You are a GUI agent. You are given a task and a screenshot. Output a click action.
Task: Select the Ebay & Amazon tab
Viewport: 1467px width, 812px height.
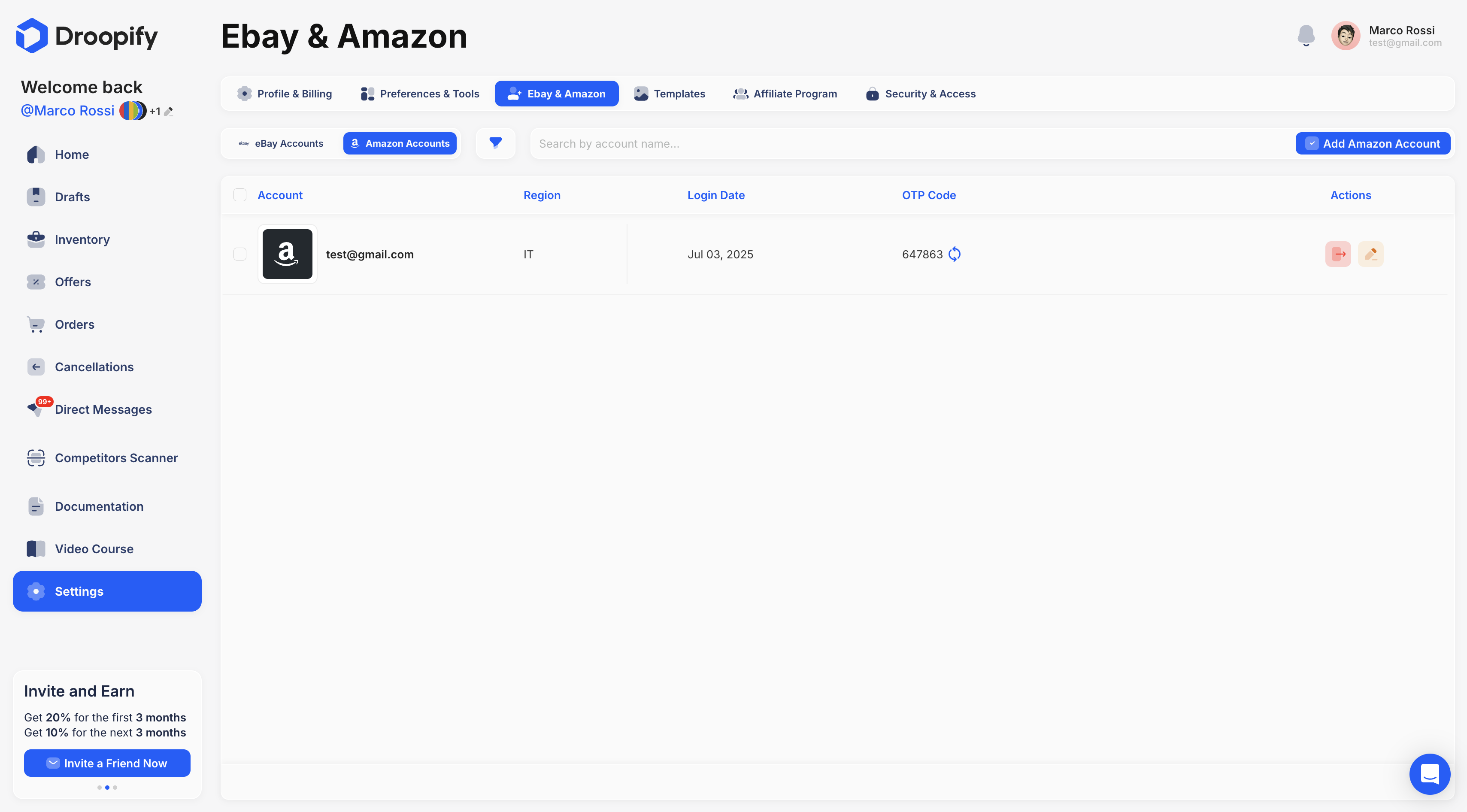(x=556, y=94)
